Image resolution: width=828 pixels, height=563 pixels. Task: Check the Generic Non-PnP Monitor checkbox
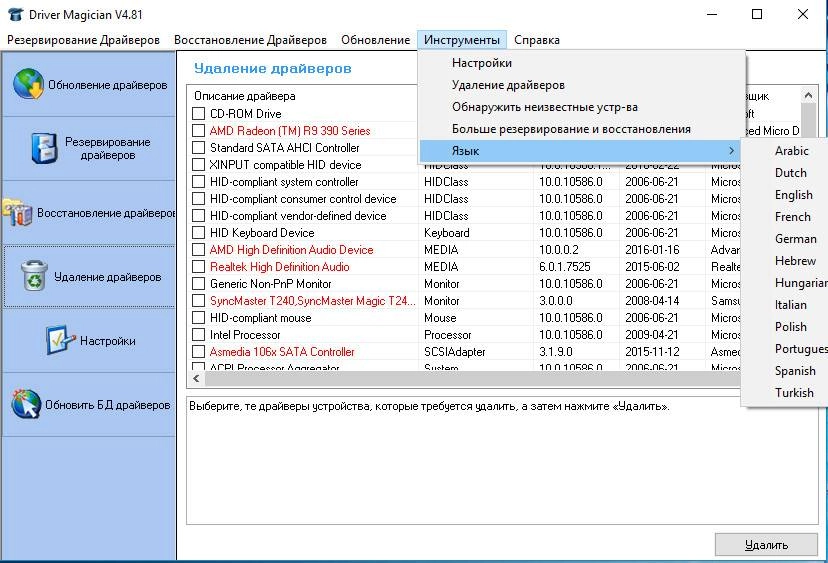pos(199,284)
